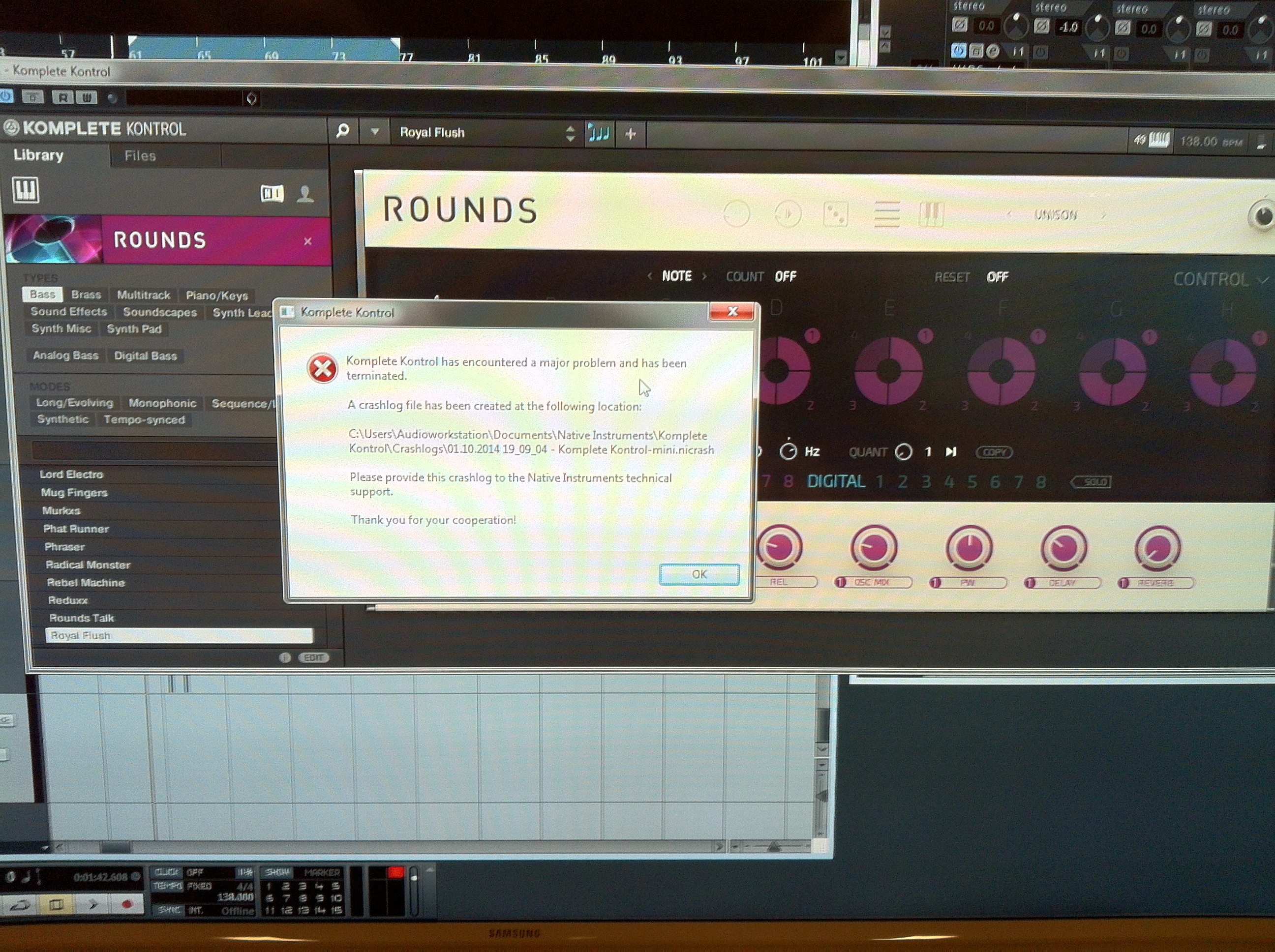This screenshot has height=952, width=1275.
Task: Open the Komplete Kontrol search magnifier
Action: (x=342, y=131)
